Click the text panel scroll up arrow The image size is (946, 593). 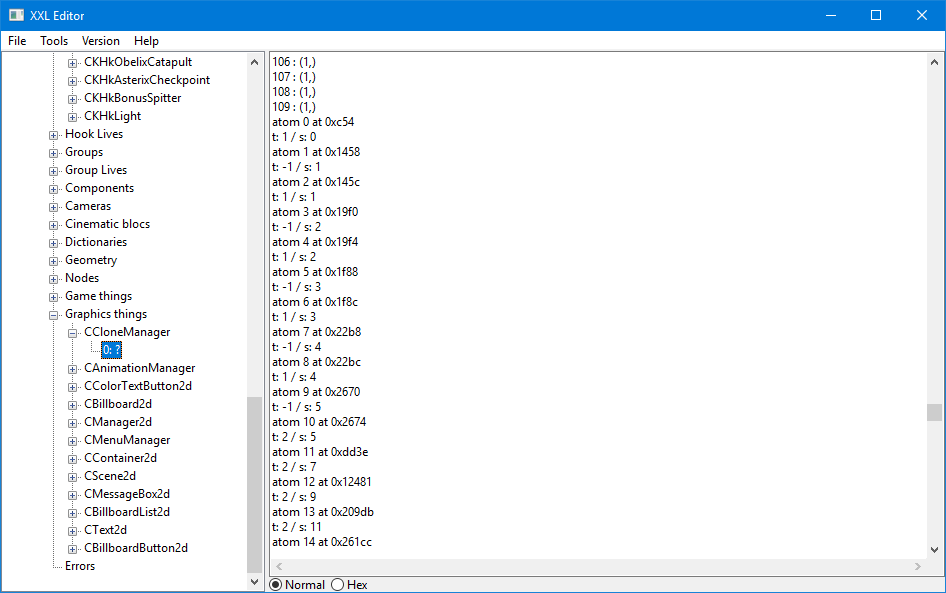[x=935, y=62]
